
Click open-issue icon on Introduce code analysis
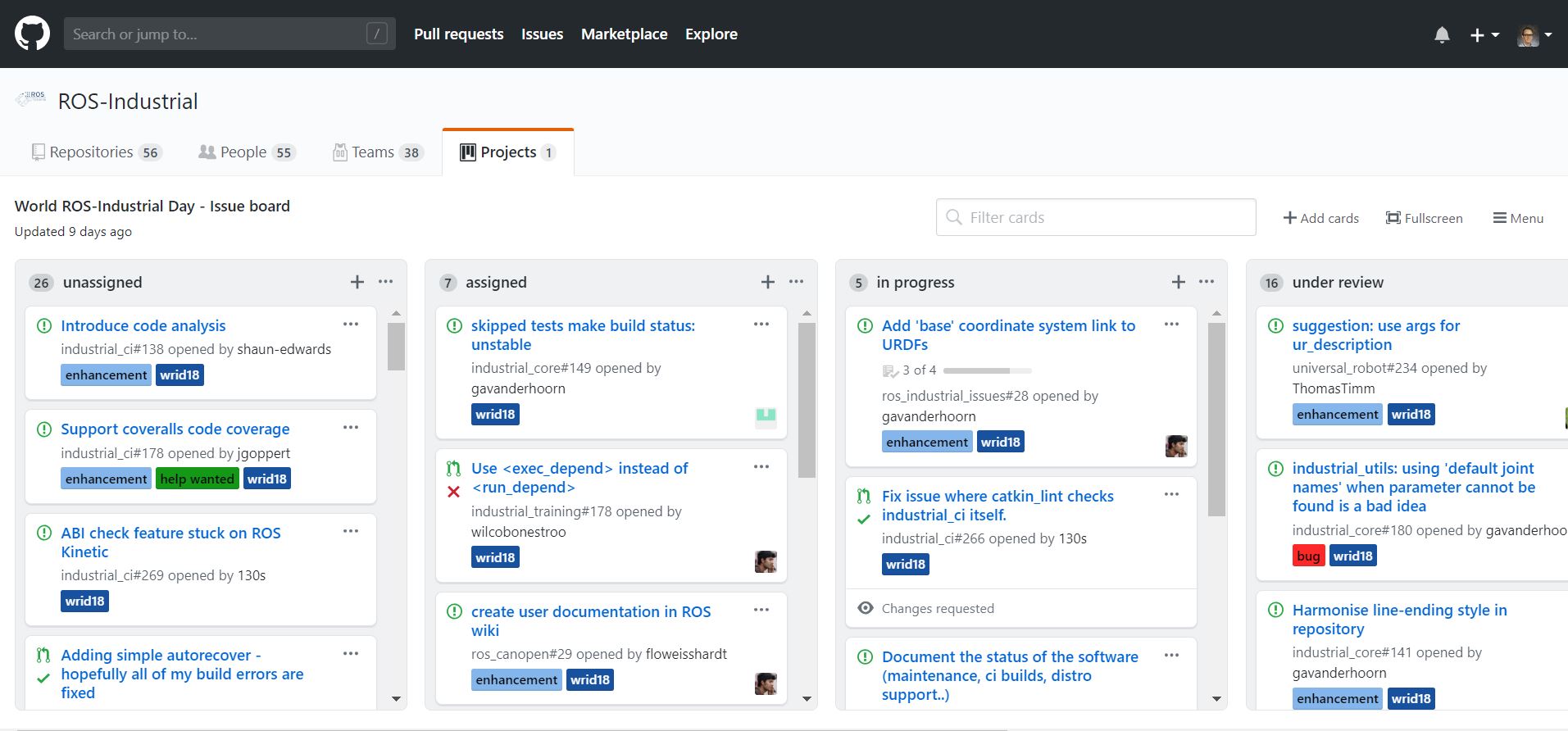[x=44, y=325]
